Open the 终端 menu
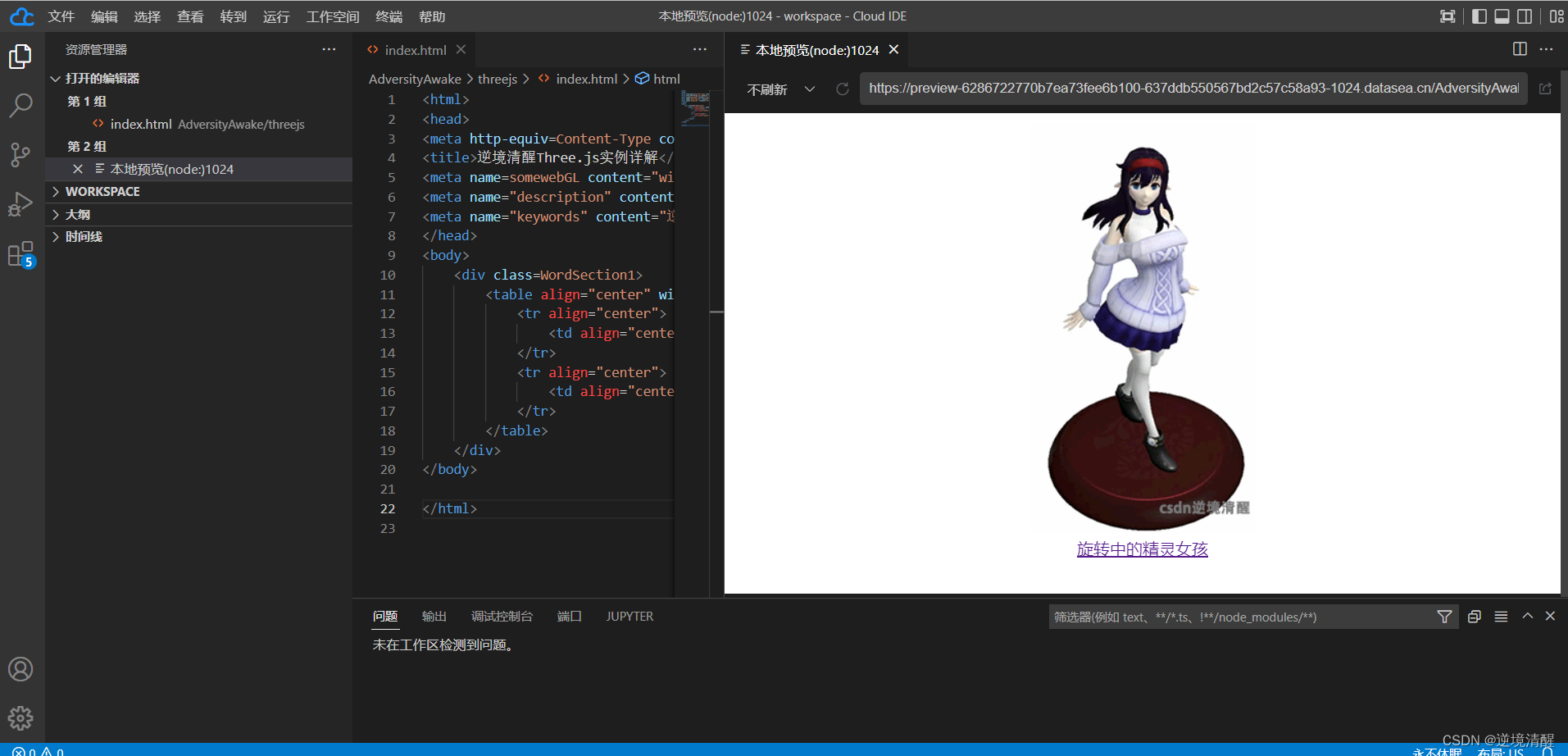 click(x=389, y=16)
